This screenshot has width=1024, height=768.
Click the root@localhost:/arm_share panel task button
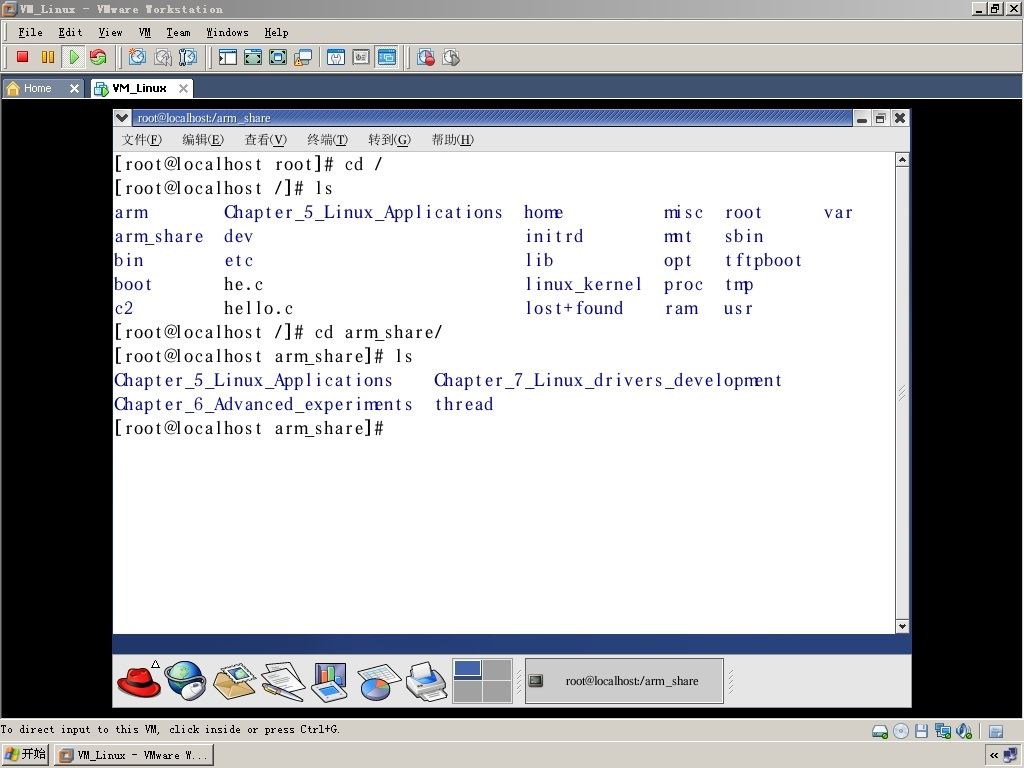pos(624,681)
